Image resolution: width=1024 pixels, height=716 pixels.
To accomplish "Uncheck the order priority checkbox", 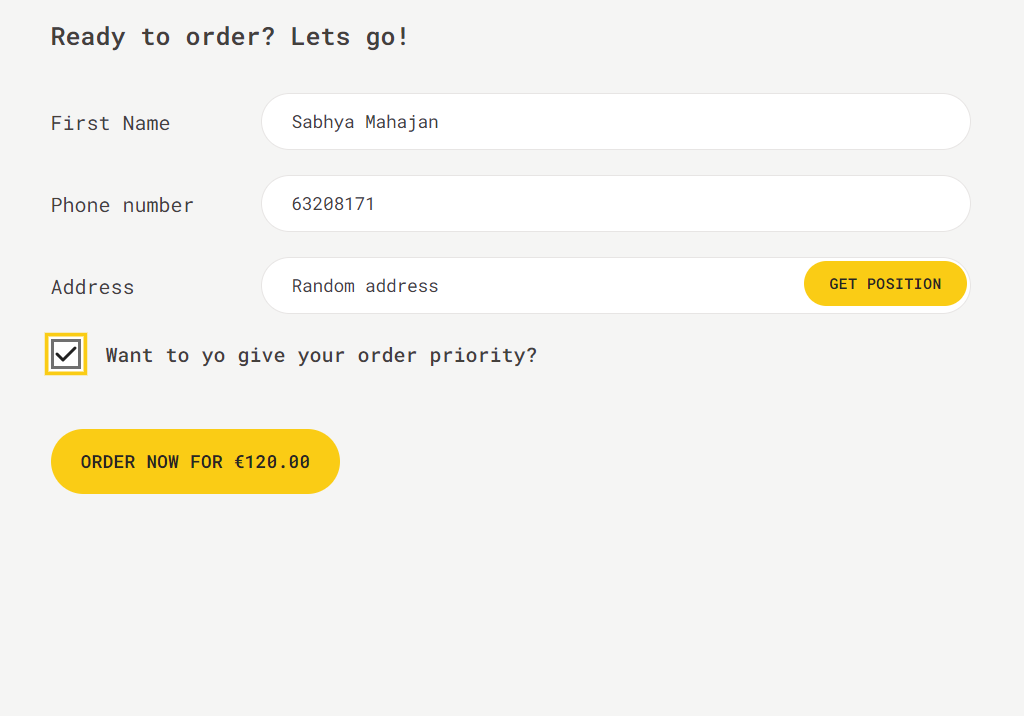I will [x=66, y=354].
